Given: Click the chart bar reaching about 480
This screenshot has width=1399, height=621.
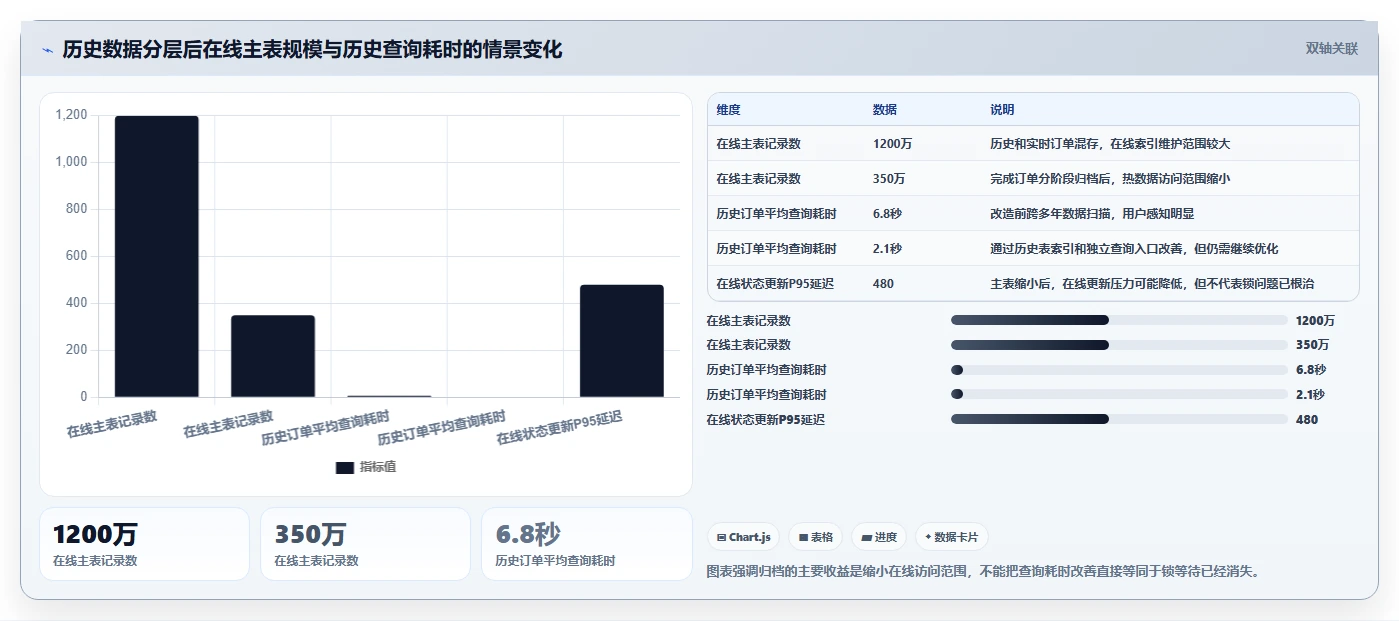Looking at the screenshot, I should (621, 341).
